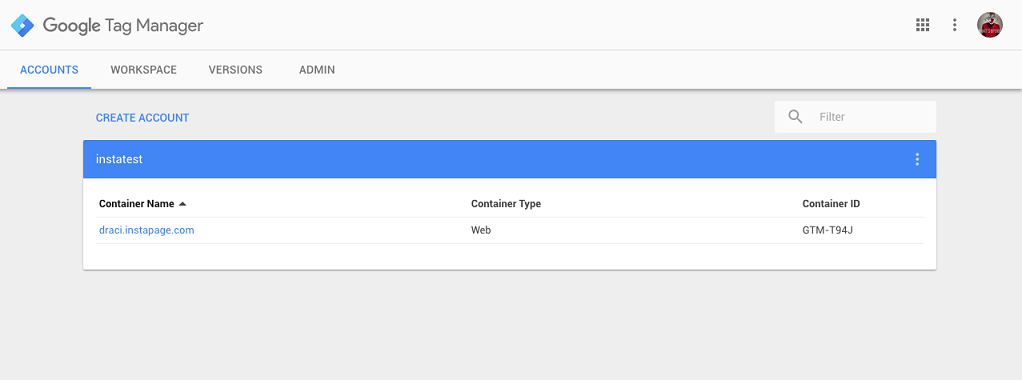Open the Admin tab
The image size is (1022, 380).
coord(317,70)
